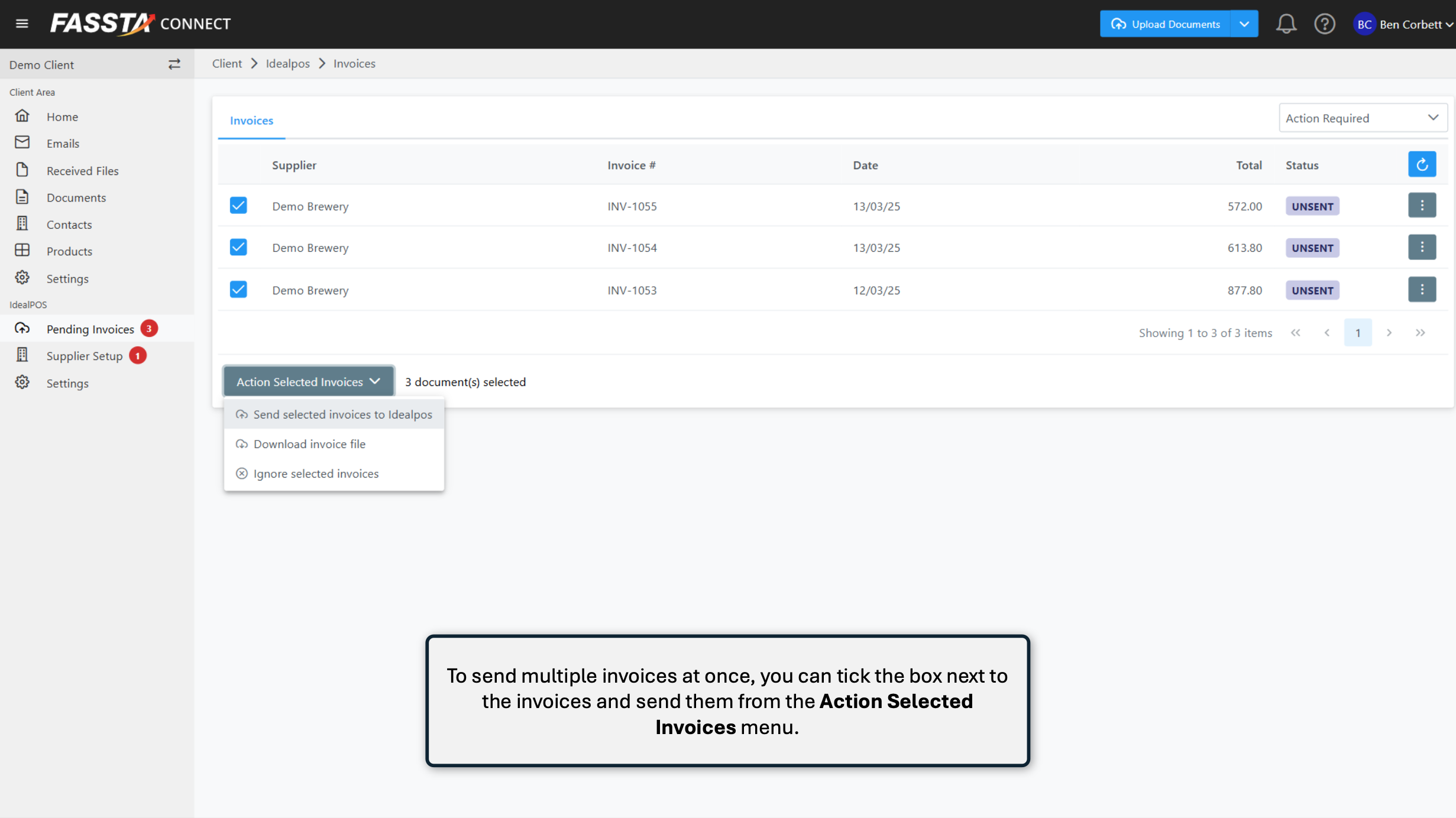Image resolution: width=1456 pixels, height=818 pixels.
Task: Uncheck the INV-1055 invoice checkbox
Action: pyautogui.click(x=238, y=206)
